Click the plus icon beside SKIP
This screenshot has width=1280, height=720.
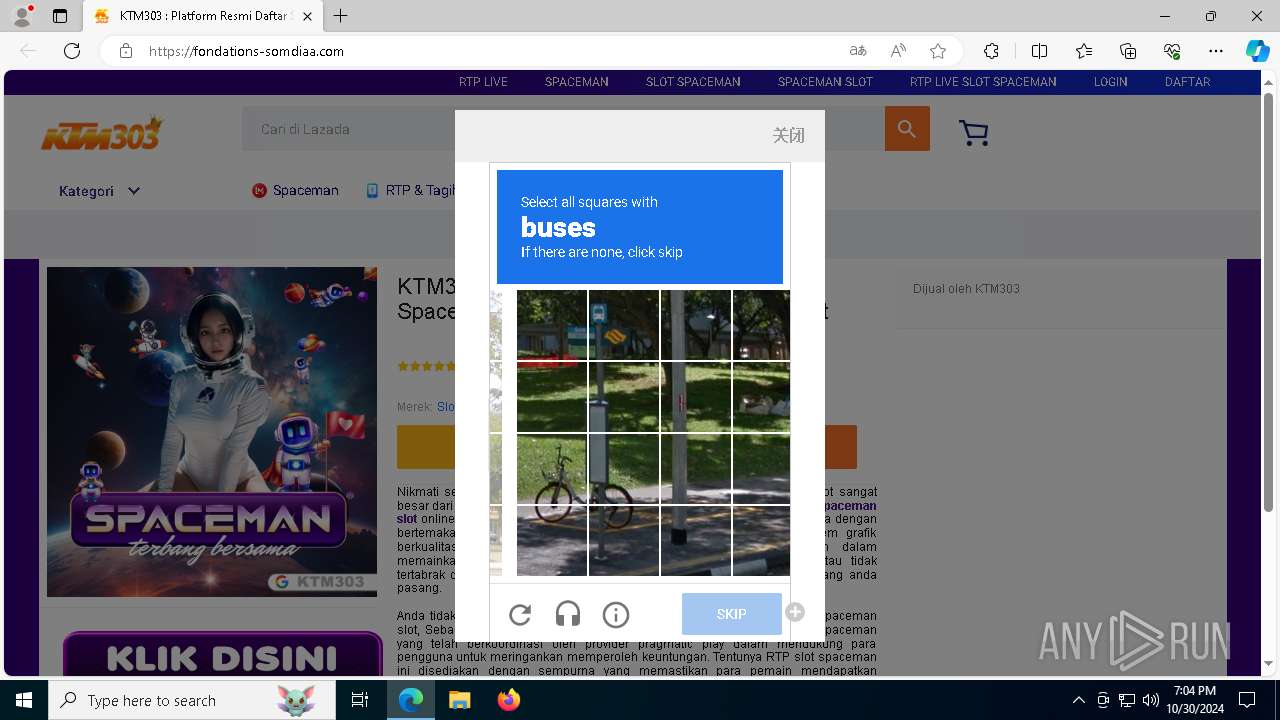[795, 612]
